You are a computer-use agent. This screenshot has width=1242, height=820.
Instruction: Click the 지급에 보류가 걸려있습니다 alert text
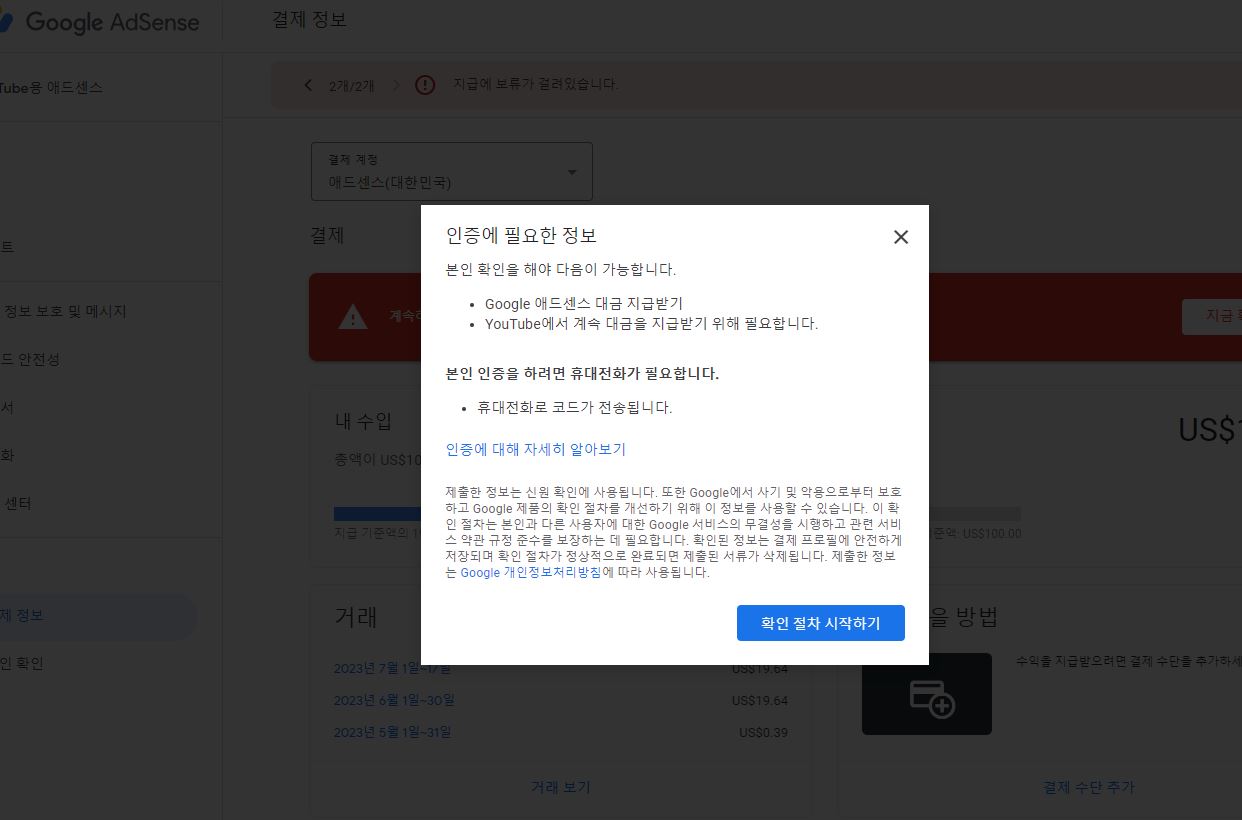click(x=535, y=84)
